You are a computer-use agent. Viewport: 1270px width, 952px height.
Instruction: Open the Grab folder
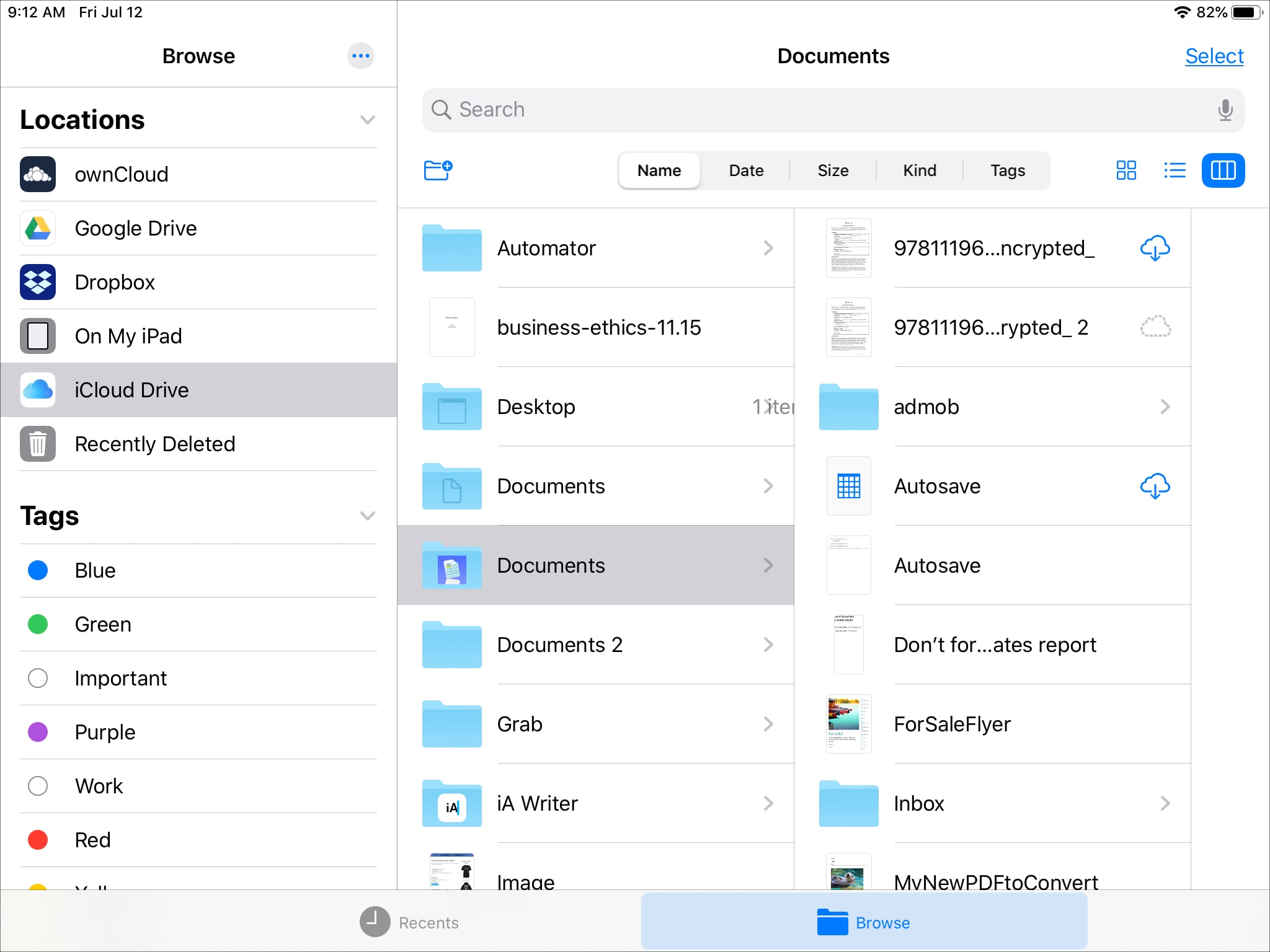pos(595,724)
